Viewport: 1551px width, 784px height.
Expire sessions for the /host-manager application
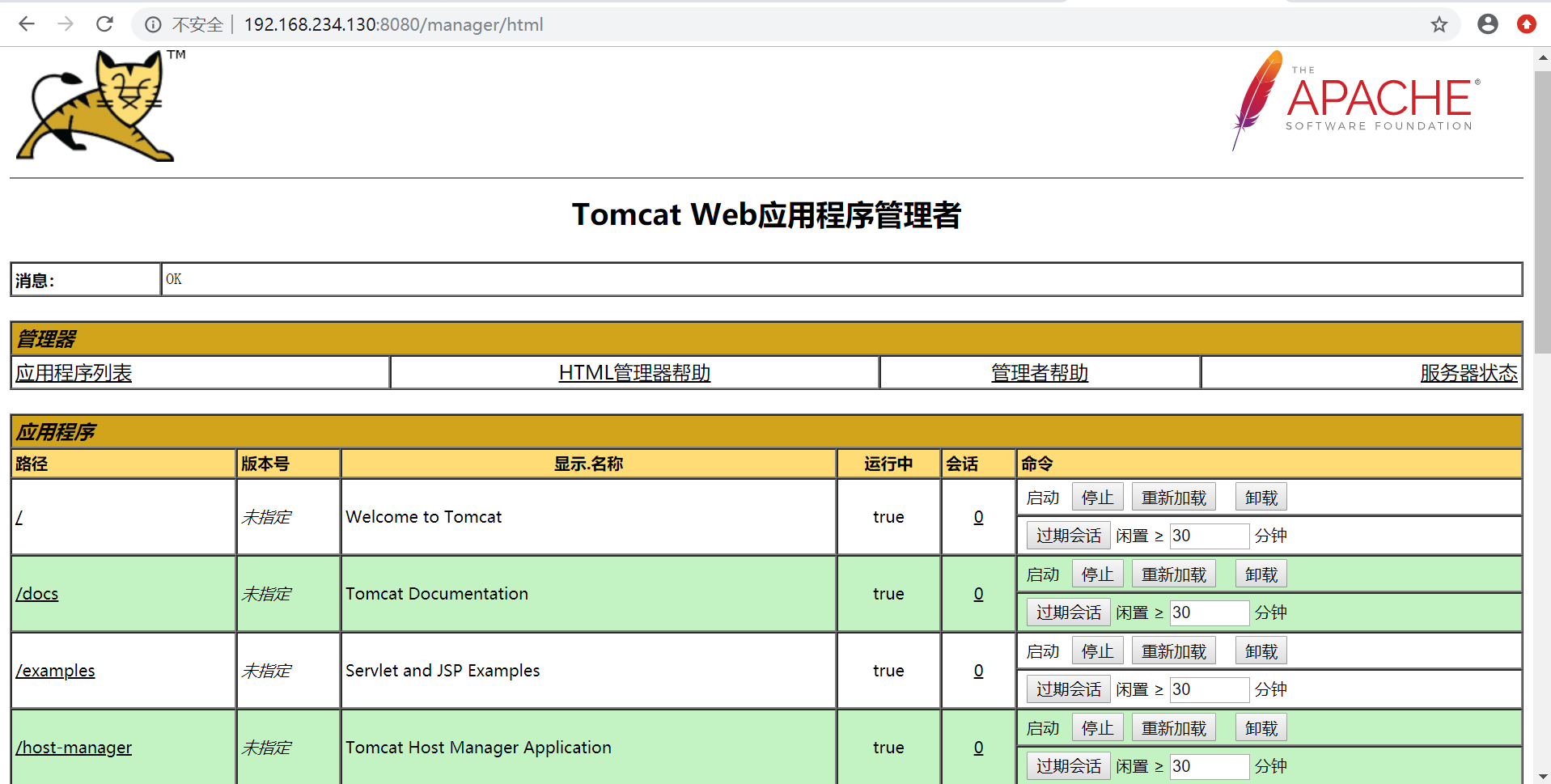[1068, 766]
